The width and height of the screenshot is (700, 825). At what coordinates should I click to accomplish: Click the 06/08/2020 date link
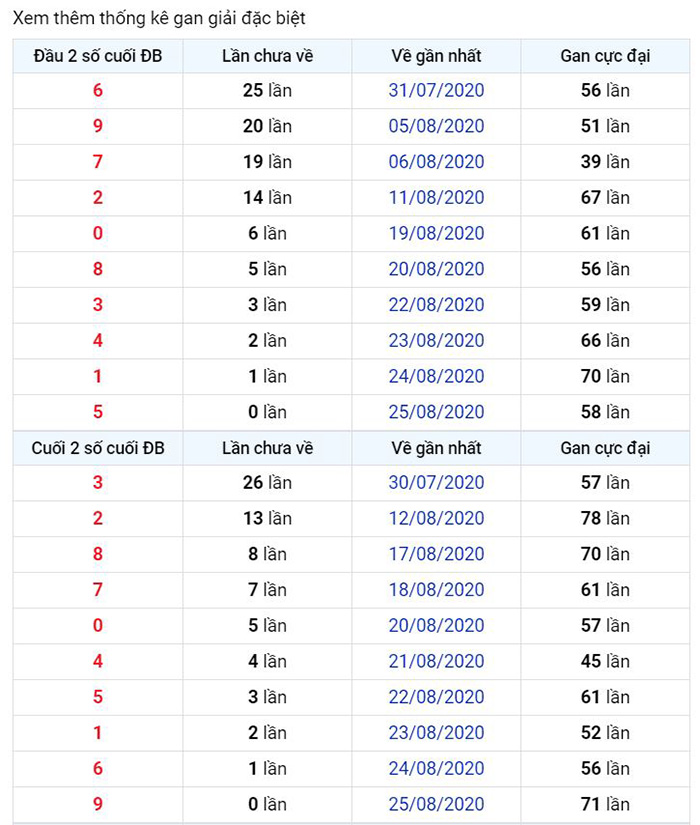[436, 162]
